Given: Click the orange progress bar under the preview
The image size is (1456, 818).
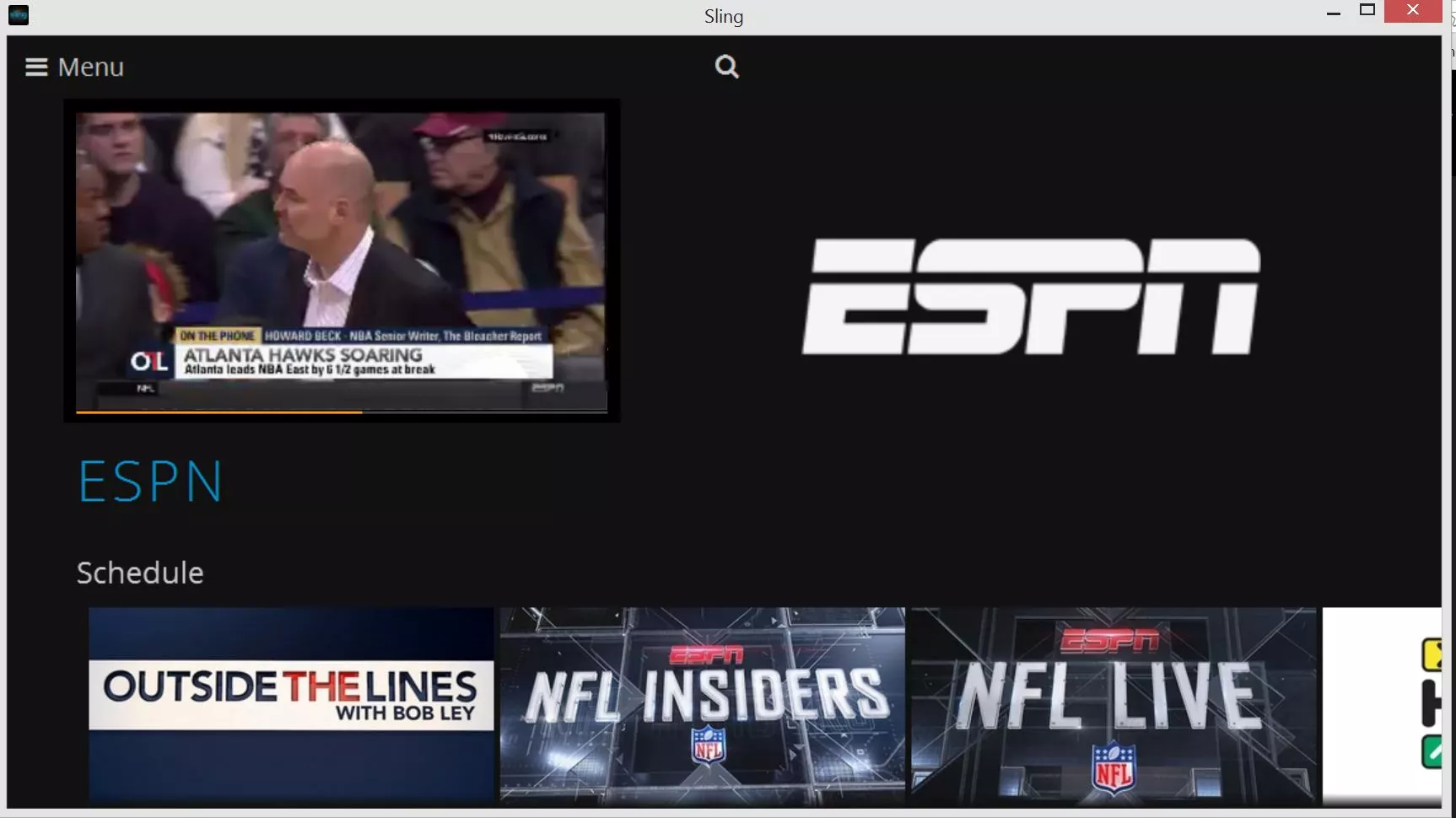Looking at the screenshot, I should pos(218,413).
